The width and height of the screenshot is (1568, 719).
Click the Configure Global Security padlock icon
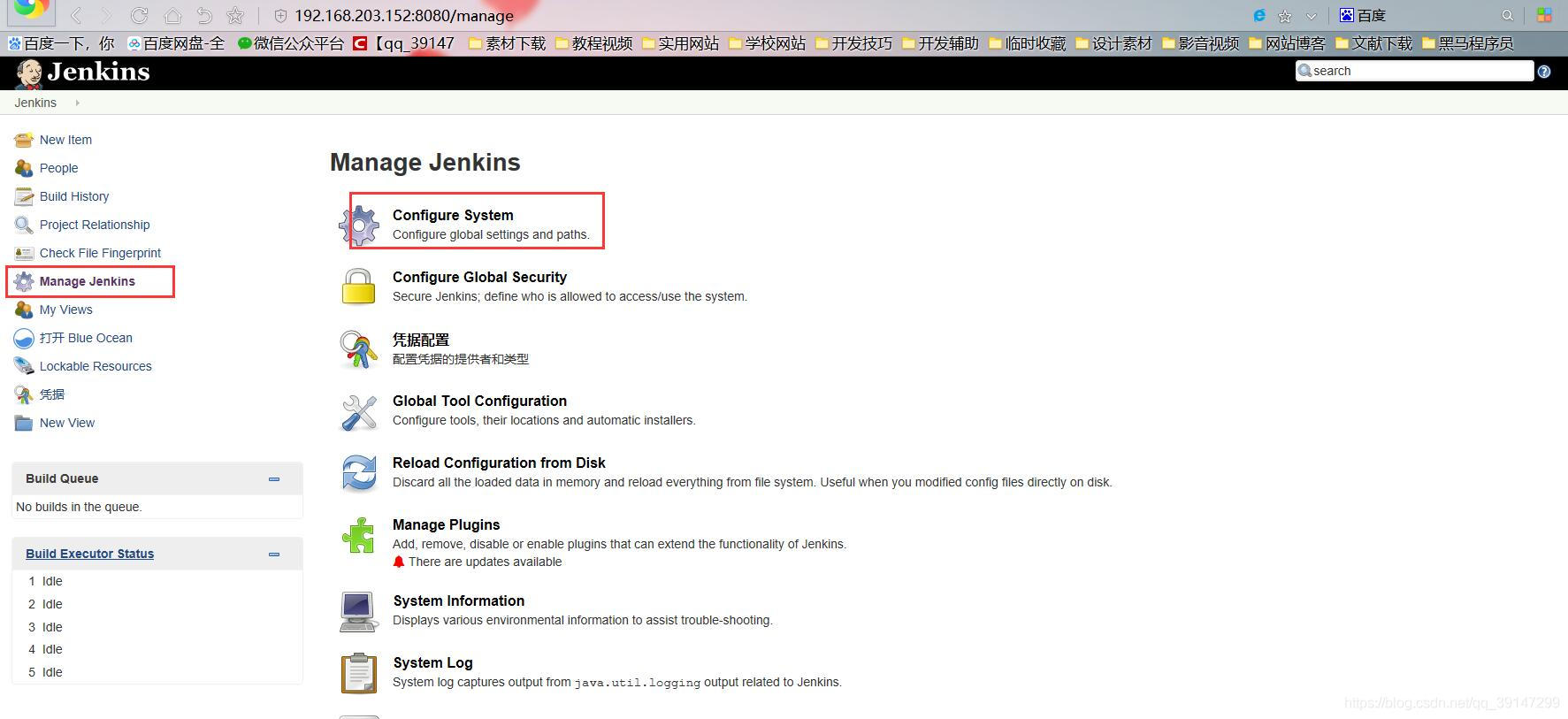[x=359, y=287]
